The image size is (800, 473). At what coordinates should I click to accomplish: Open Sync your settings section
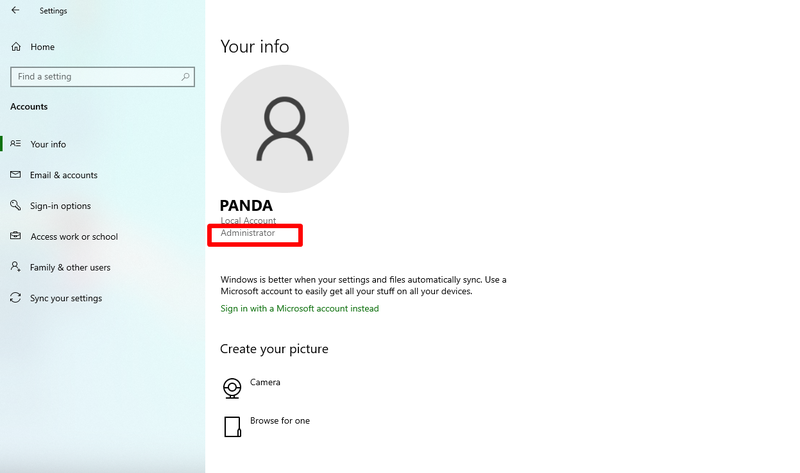click(66, 298)
